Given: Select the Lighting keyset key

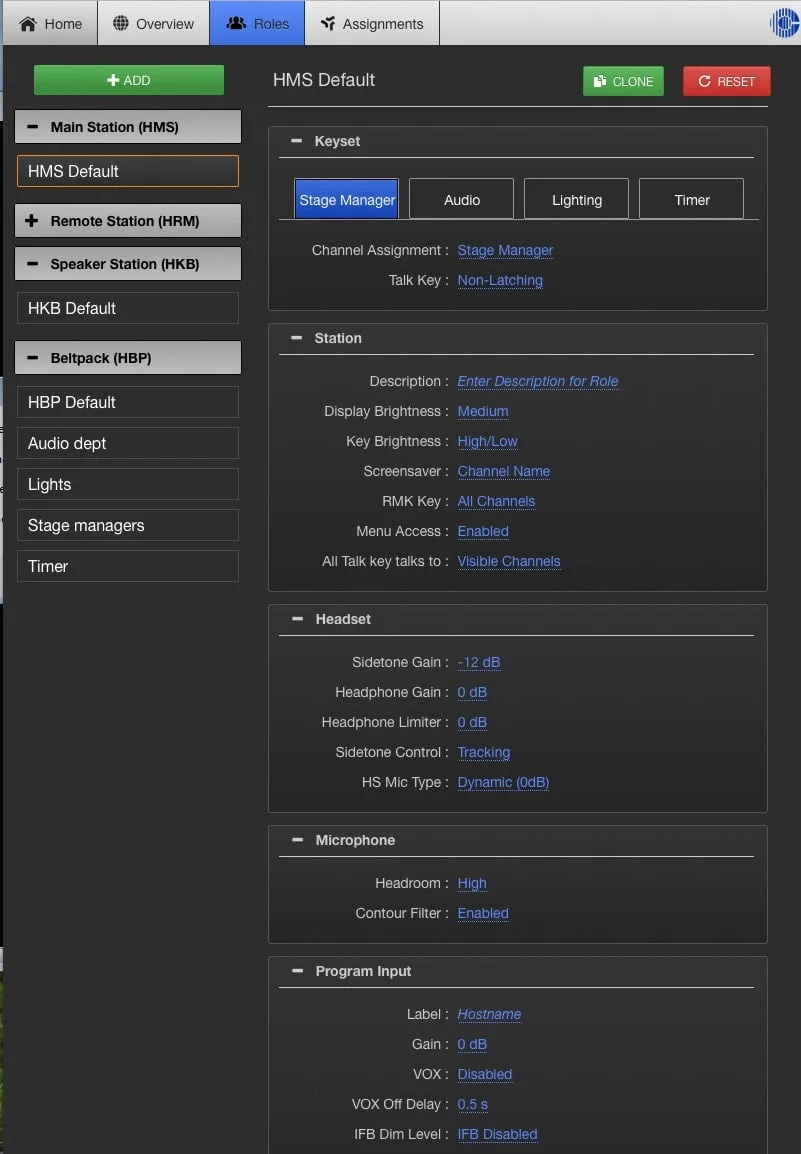Looking at the screenshot, I should [576, 199].
